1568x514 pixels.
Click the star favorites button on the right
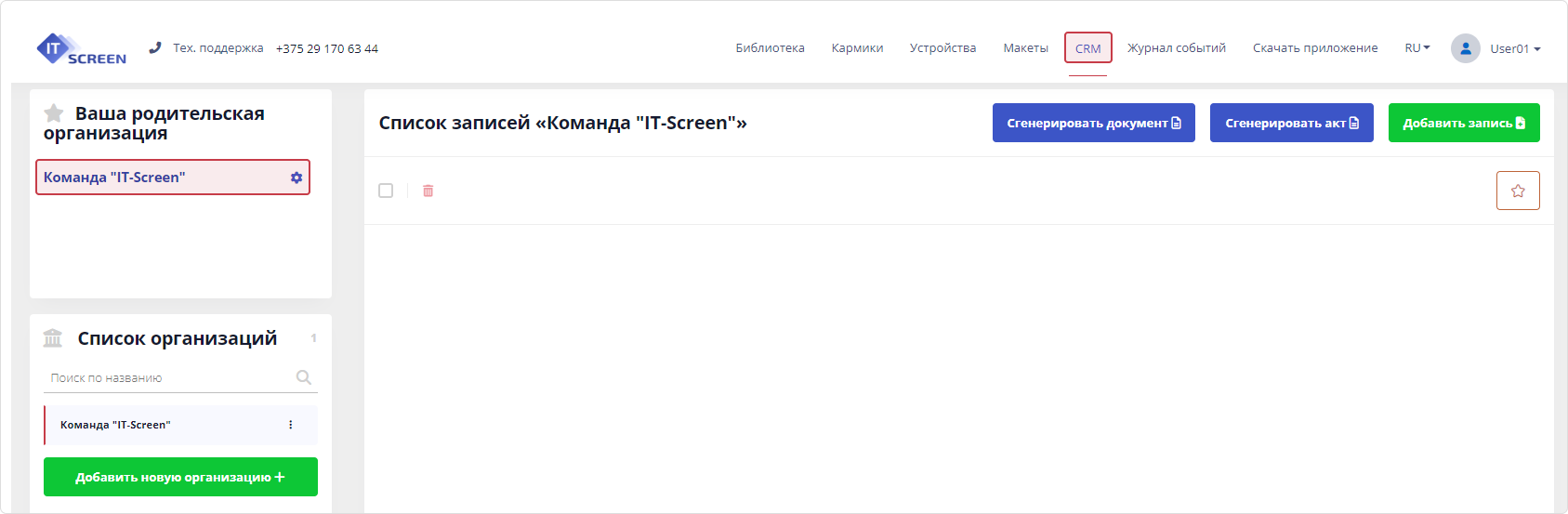pyautogui.click(x=1518, y=191)
